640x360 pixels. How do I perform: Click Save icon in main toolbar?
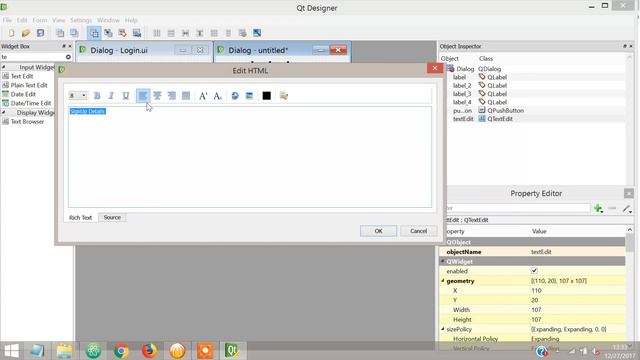(x=40, y=33)
